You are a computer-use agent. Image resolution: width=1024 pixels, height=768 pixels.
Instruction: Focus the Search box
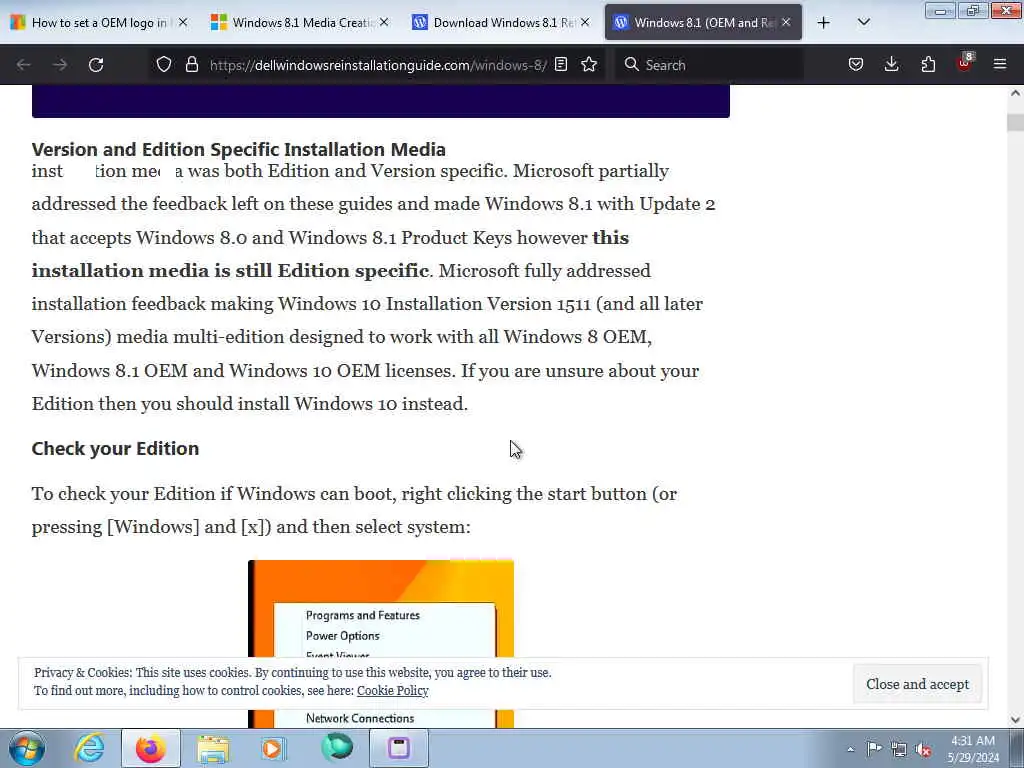(709, 65)
